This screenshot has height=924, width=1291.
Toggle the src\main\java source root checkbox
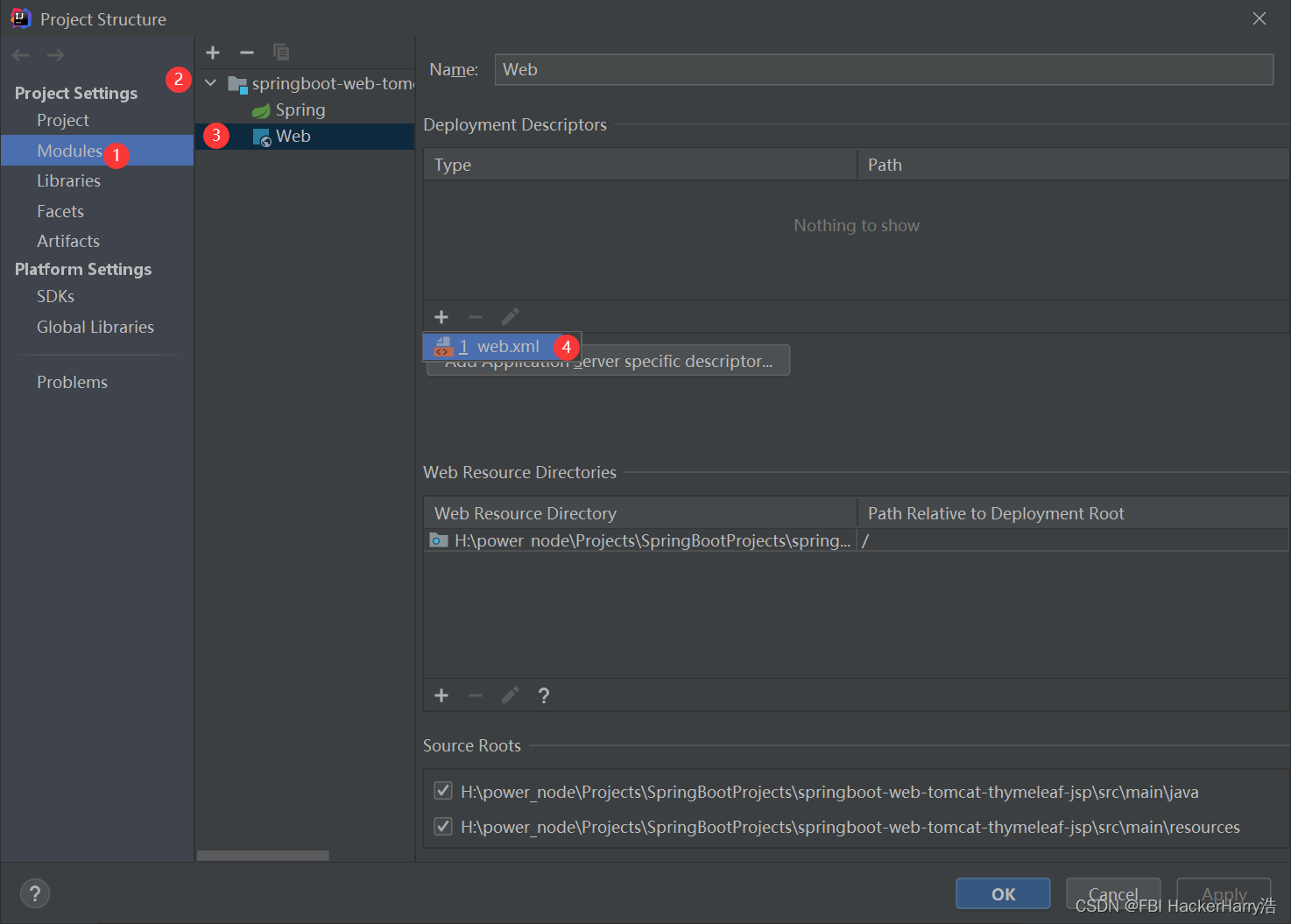tap(443, 791)
